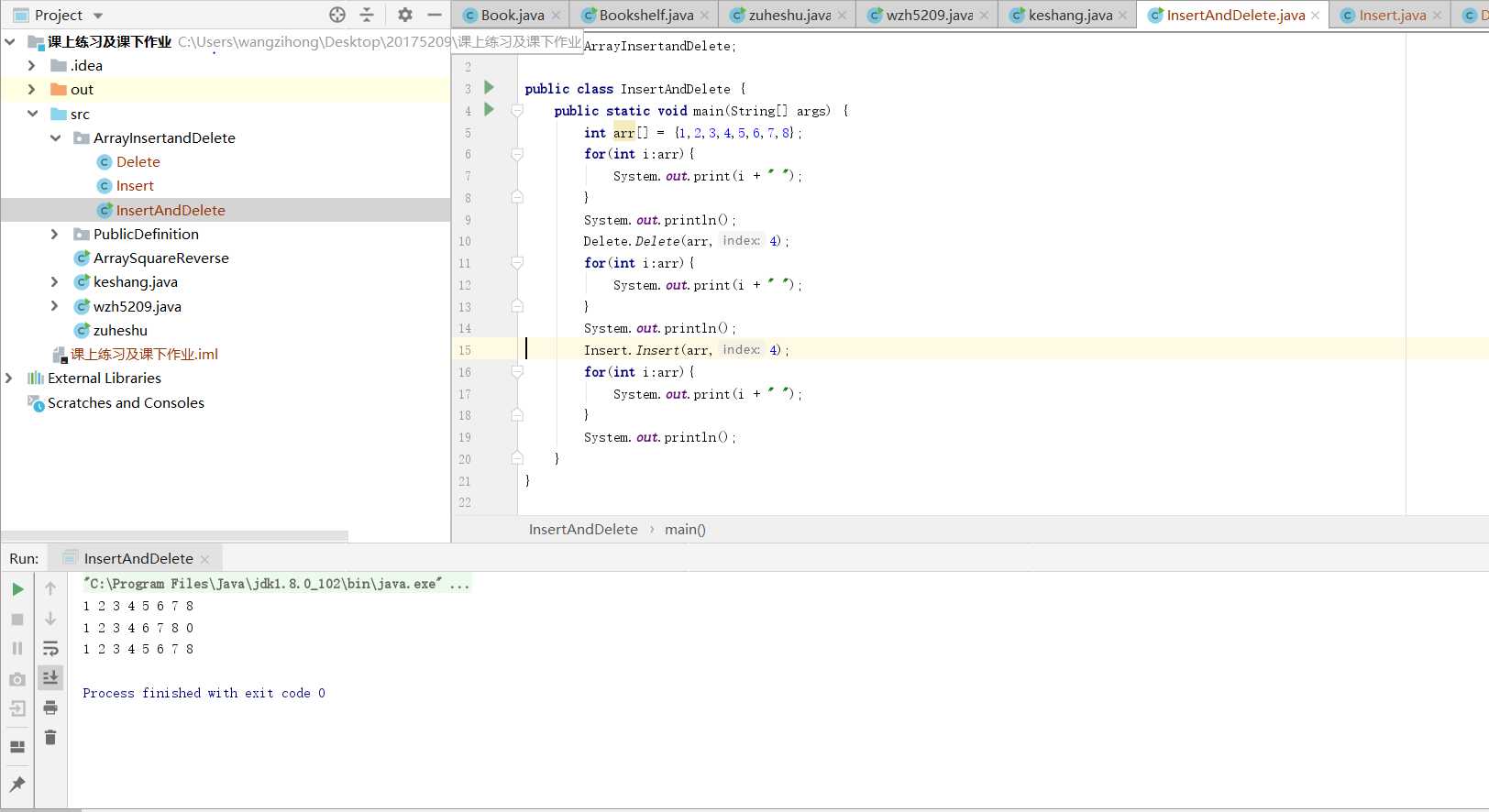This screenshot has width=1489, height=812.
Task: Switch to keshang.java tab
Action: [x=1069, y=15]
